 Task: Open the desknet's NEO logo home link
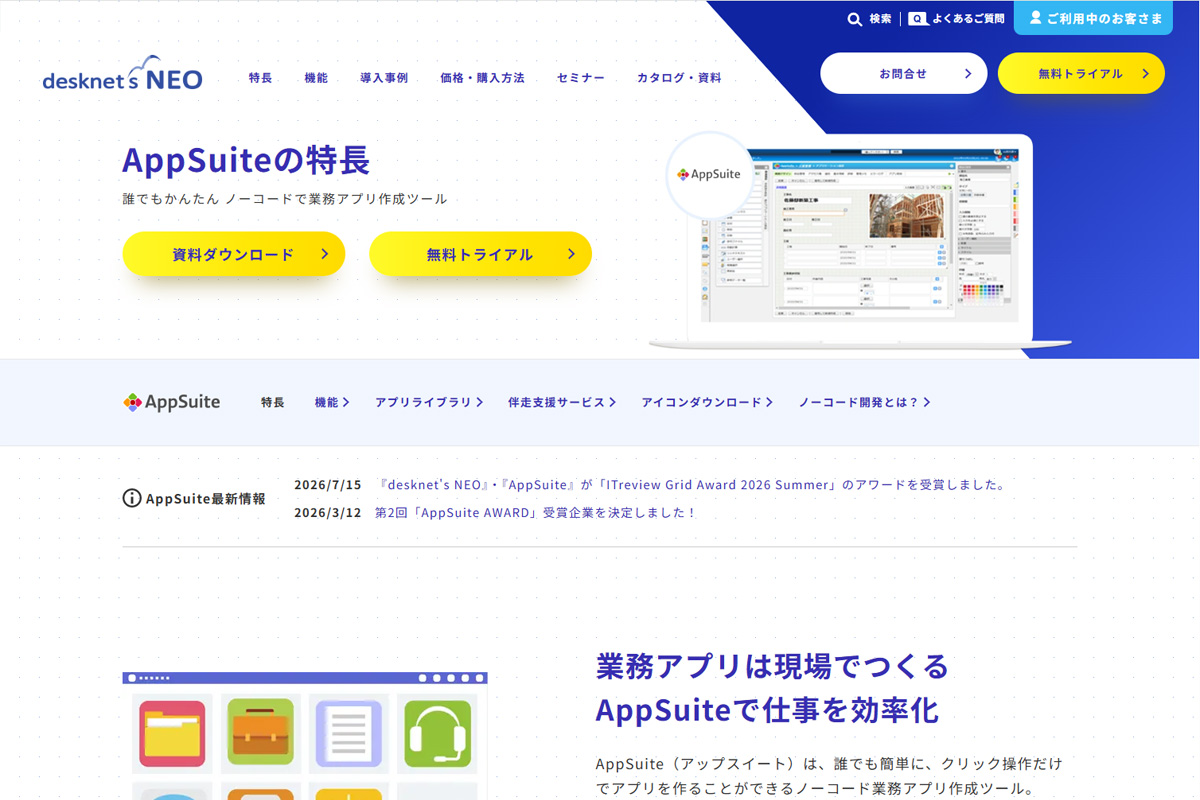[122, 73]
